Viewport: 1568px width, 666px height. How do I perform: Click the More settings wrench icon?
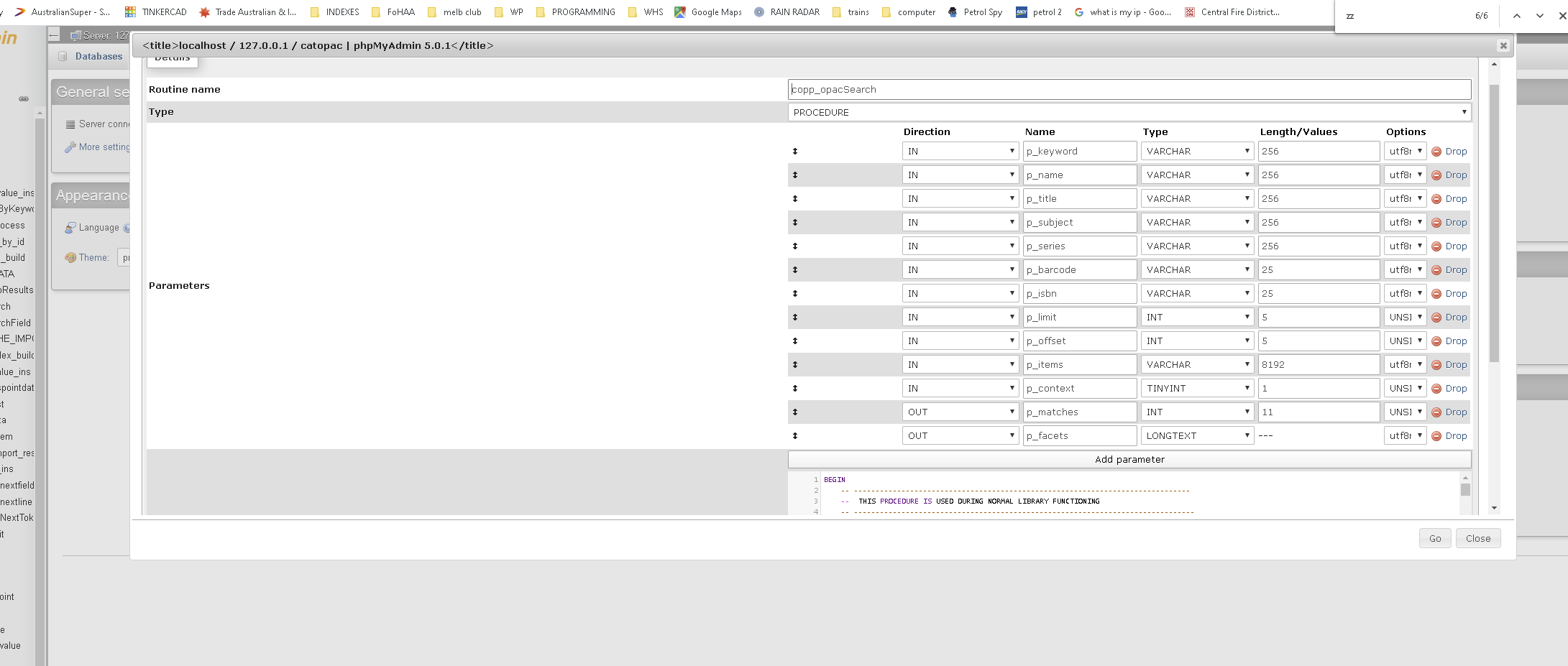coord(70,147)
